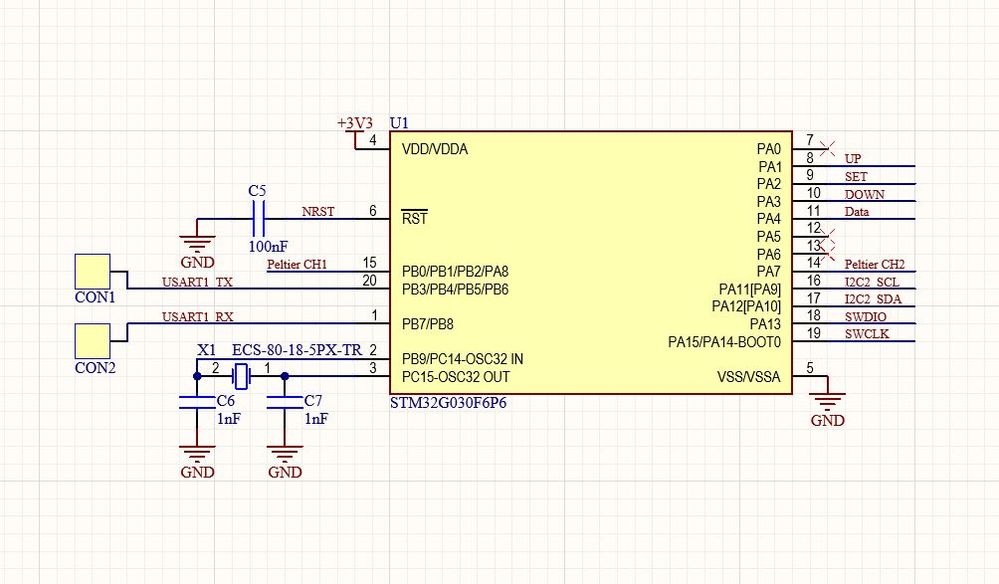
Task: Click the PA13 pin name
Action: coord(765,324)
